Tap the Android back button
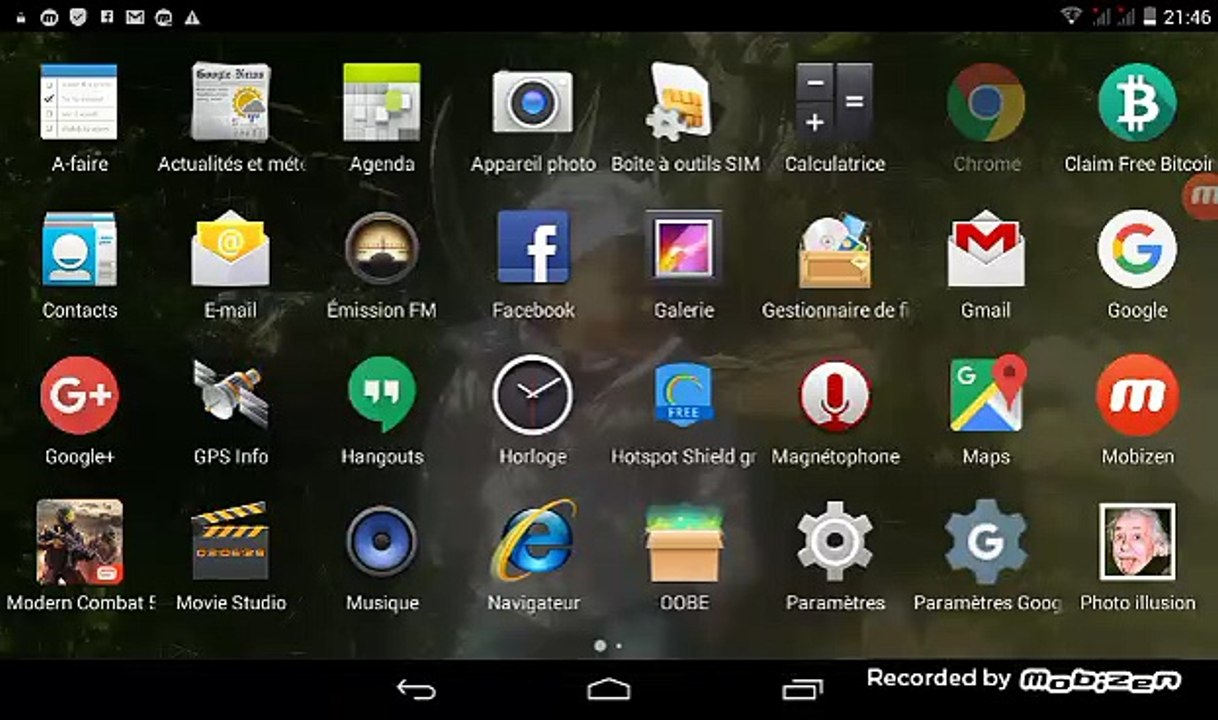The image size is (1218, 720). tap(416, 689)
